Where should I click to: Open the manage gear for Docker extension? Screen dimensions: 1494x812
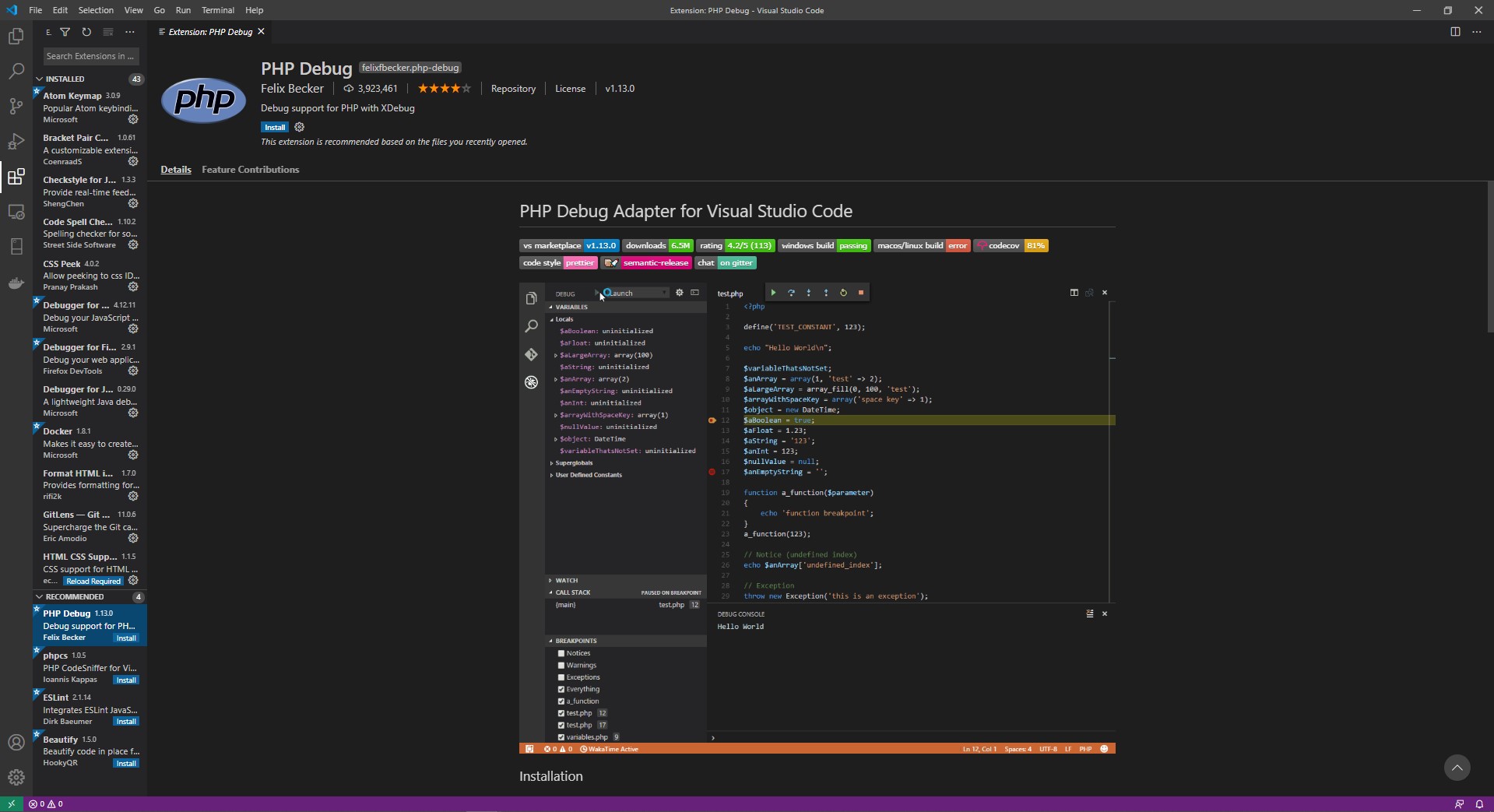[133, 455]
